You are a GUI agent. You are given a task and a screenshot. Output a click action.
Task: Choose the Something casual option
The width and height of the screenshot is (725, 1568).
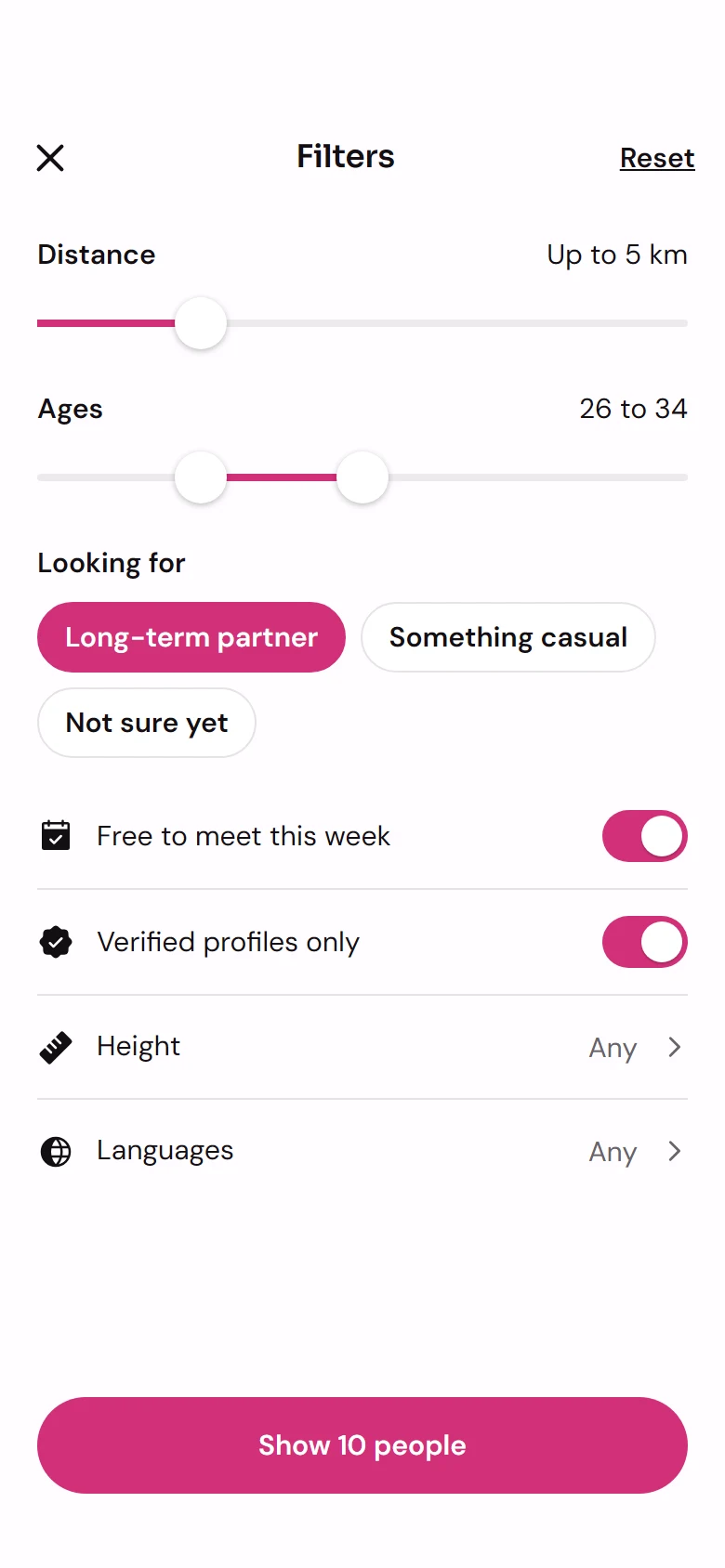(x=508, y=637)
